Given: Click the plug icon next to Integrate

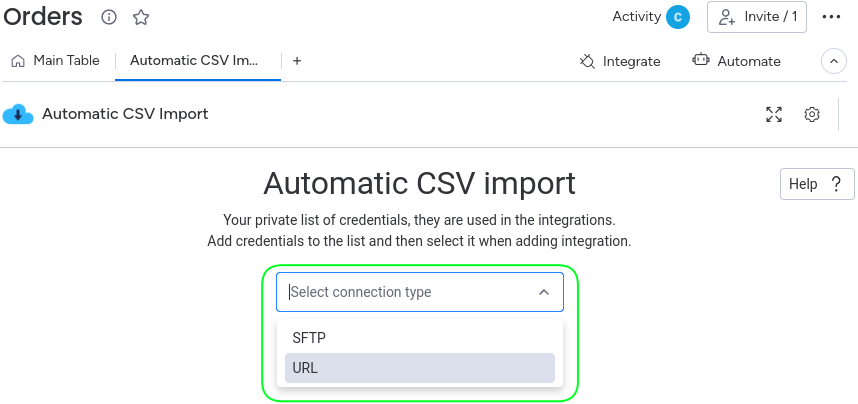Looking at the screenshot, I should tap(587, 61).
